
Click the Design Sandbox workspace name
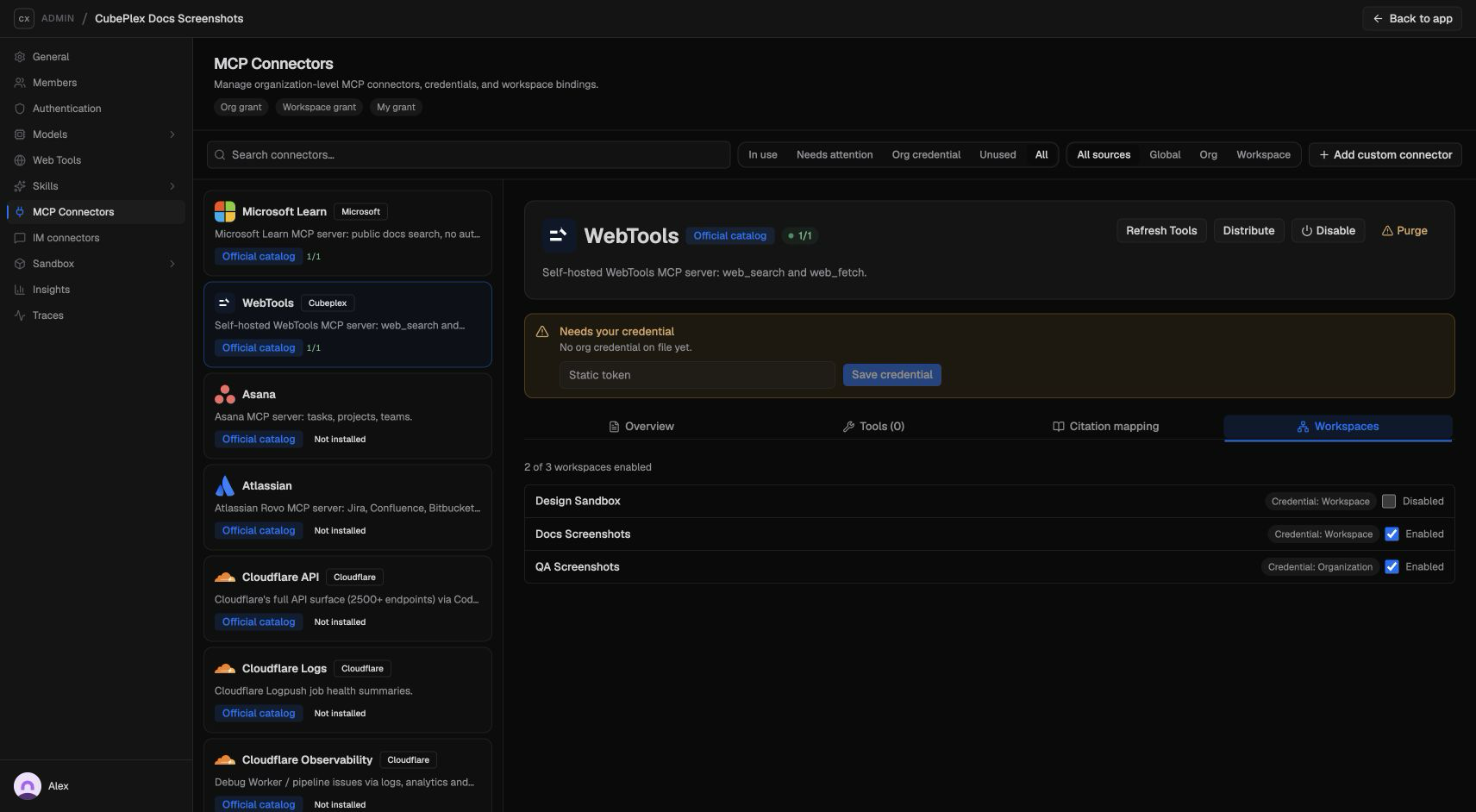[x=578, y=502]
